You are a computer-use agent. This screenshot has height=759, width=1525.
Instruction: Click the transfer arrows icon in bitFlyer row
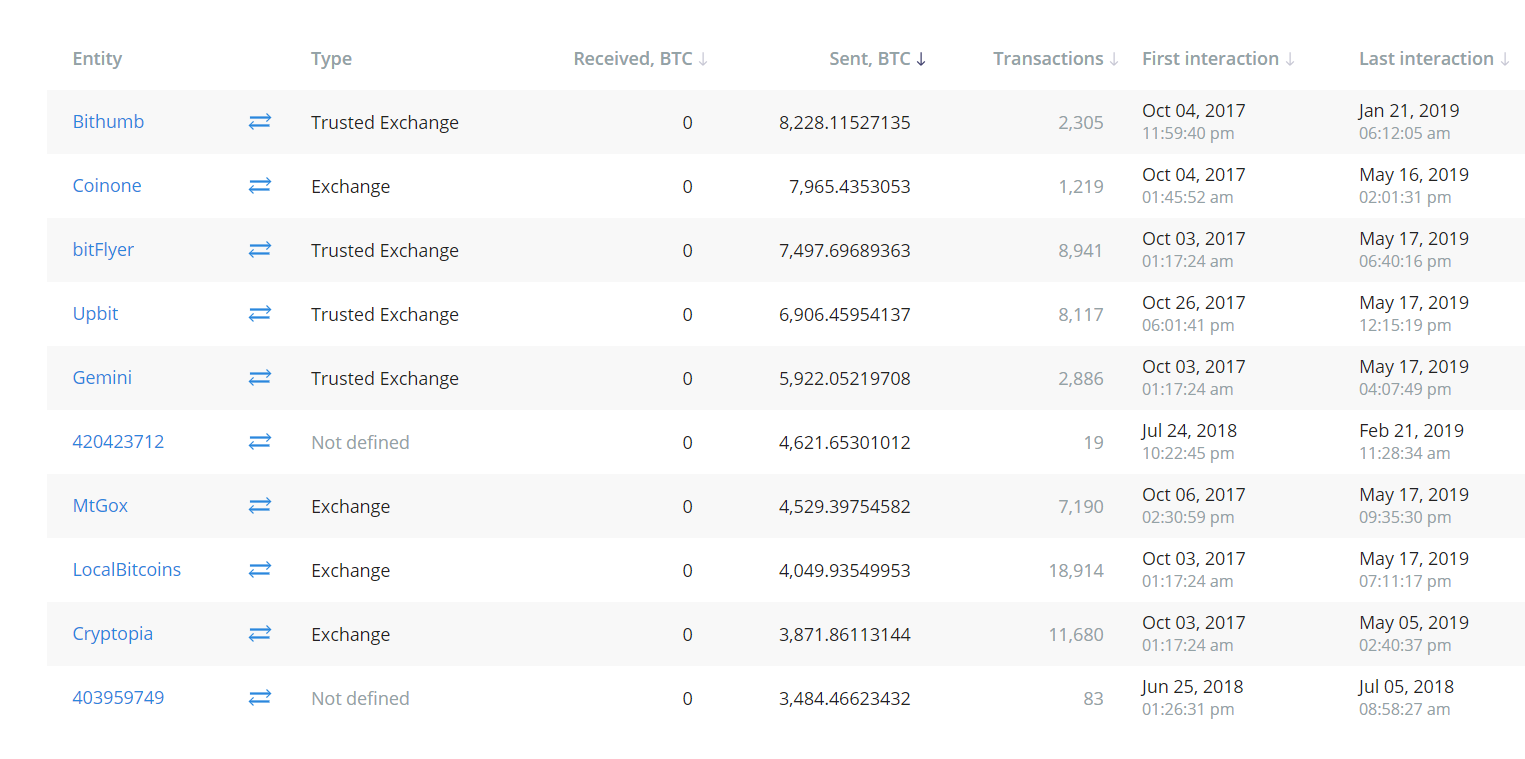click(260, 250)
